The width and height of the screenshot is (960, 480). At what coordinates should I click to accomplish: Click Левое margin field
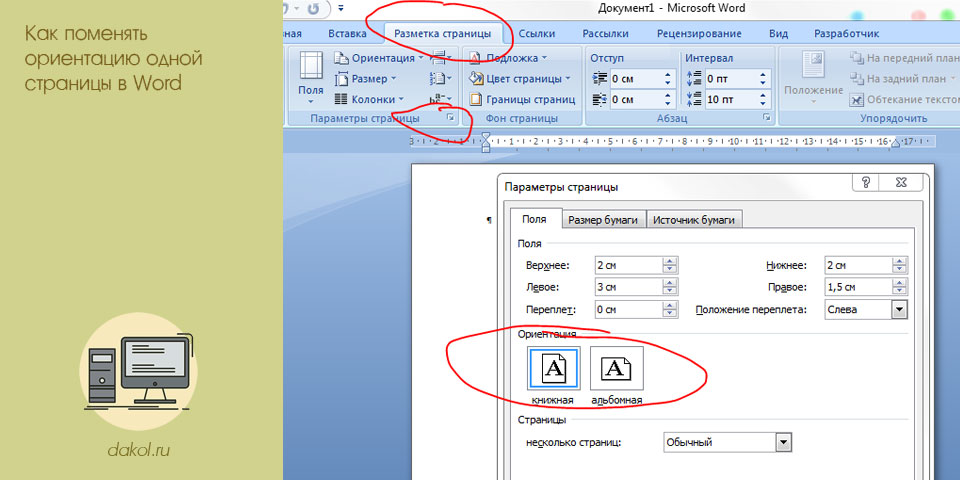(x=629, y=287)
